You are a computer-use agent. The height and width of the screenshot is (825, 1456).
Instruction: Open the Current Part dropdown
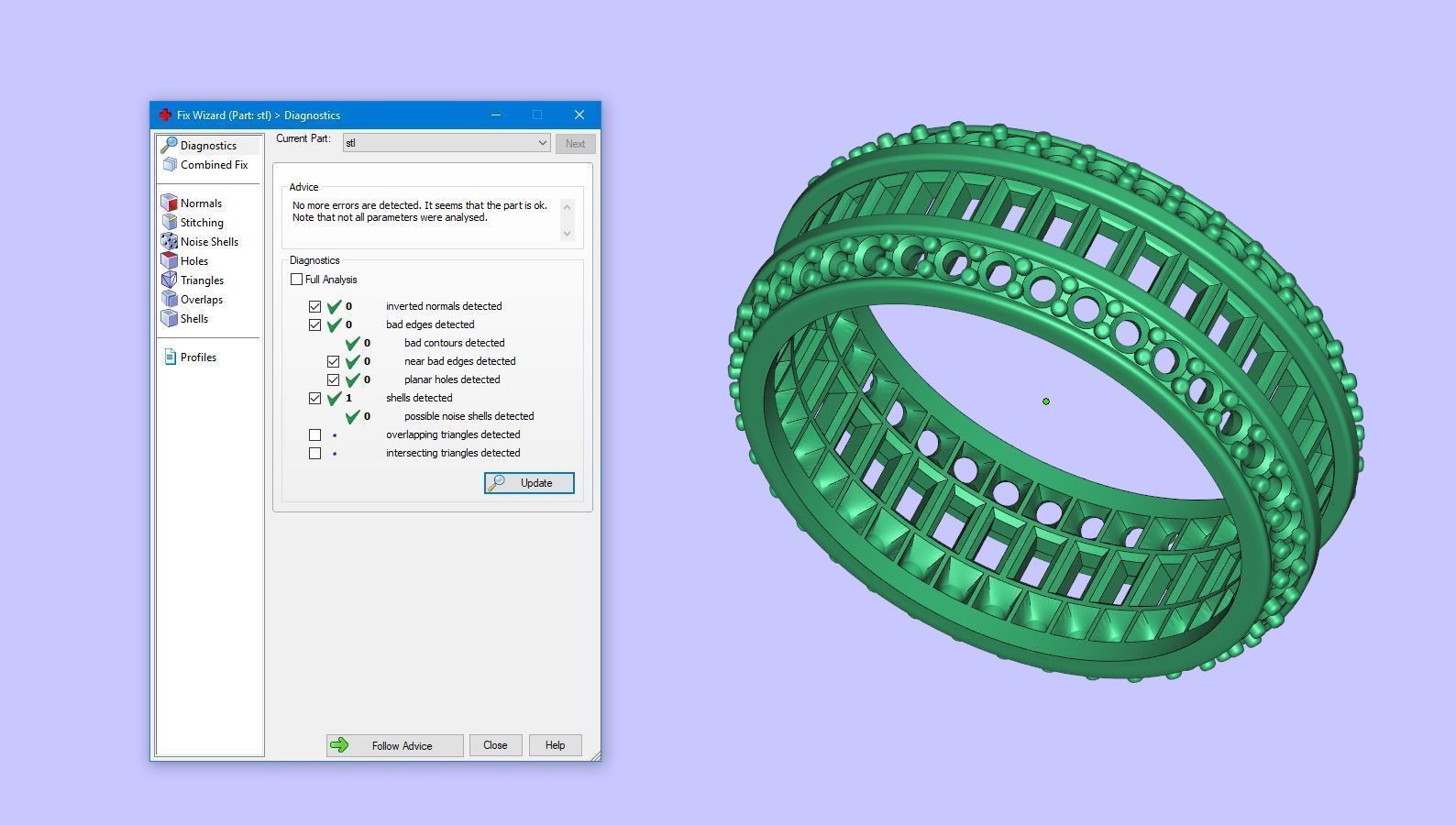[447, 143]
